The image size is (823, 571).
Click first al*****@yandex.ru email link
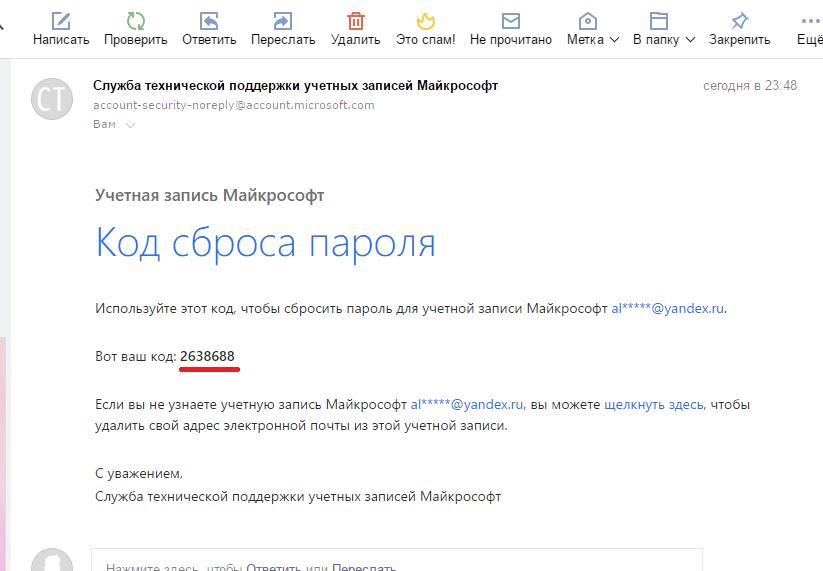(x=667, y=309)
